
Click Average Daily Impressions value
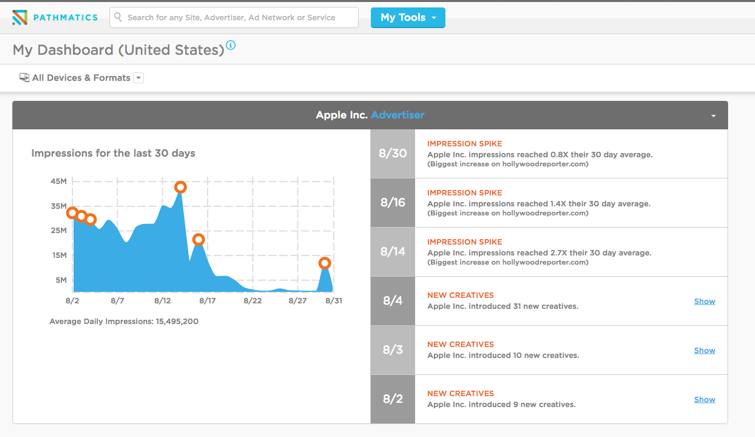(177, 321)
